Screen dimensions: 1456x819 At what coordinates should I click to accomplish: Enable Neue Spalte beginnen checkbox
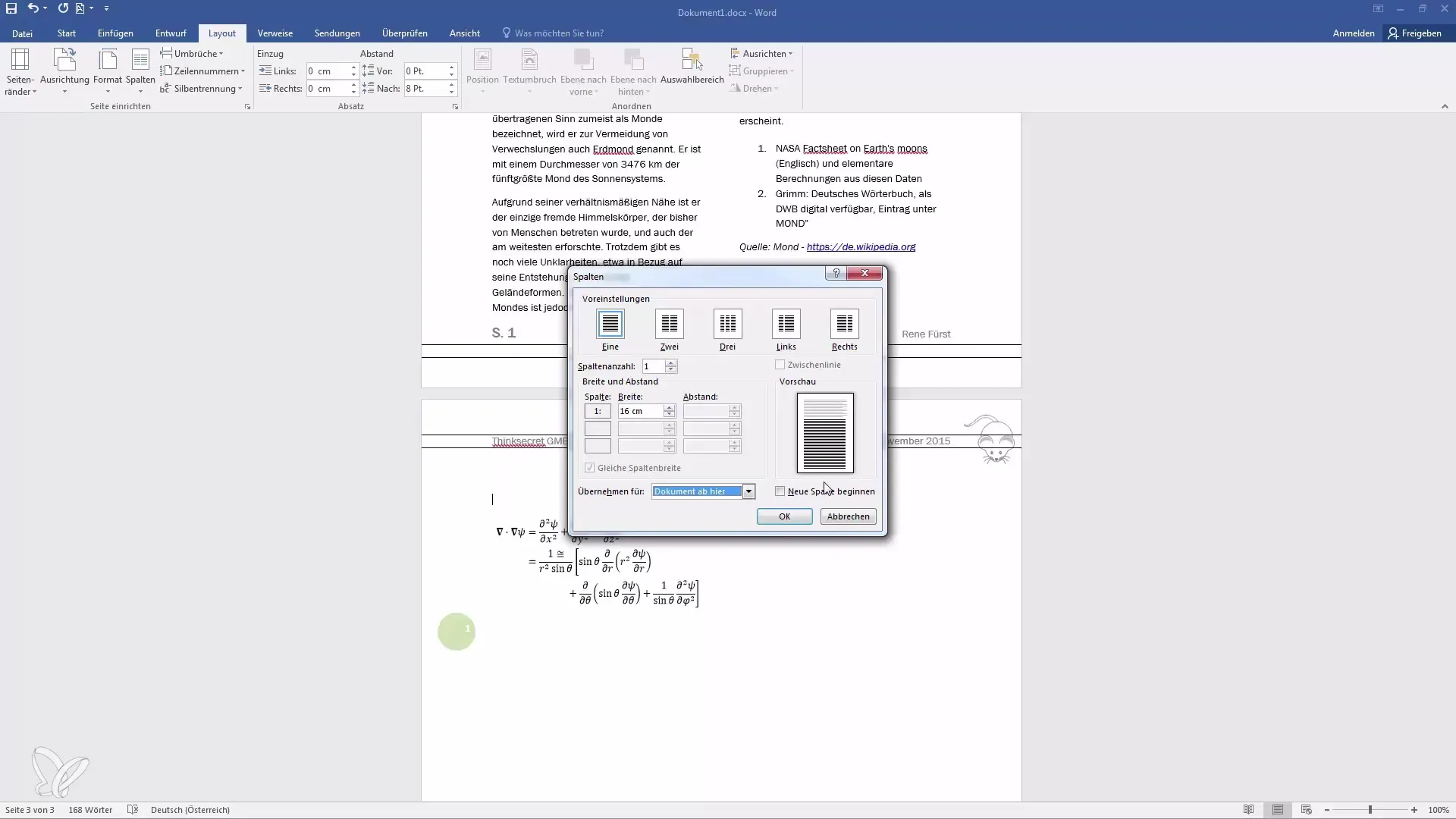click(x=780, y=491)
